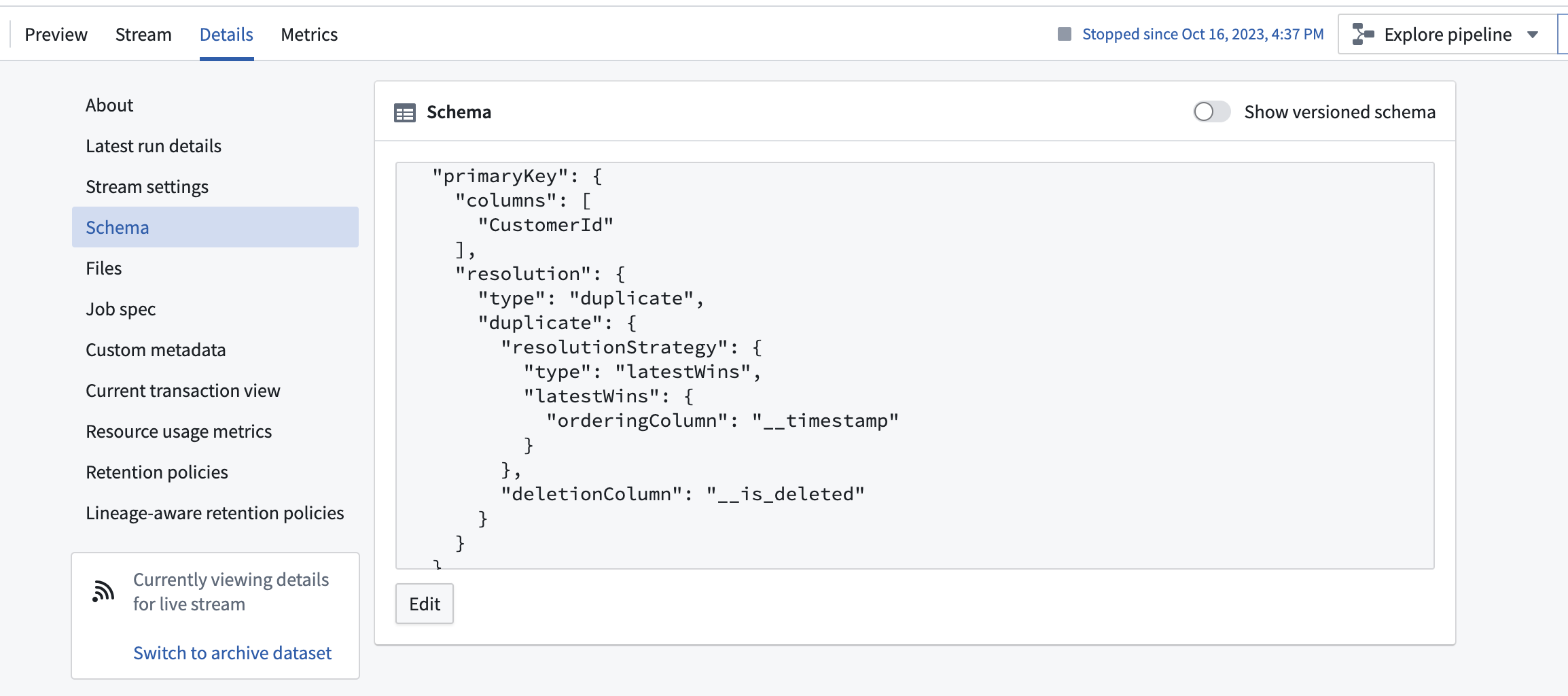The width and height of the screenshot is (1568, 696).
Task: Click the Show versioned schema label
Action: (1340, 111)
